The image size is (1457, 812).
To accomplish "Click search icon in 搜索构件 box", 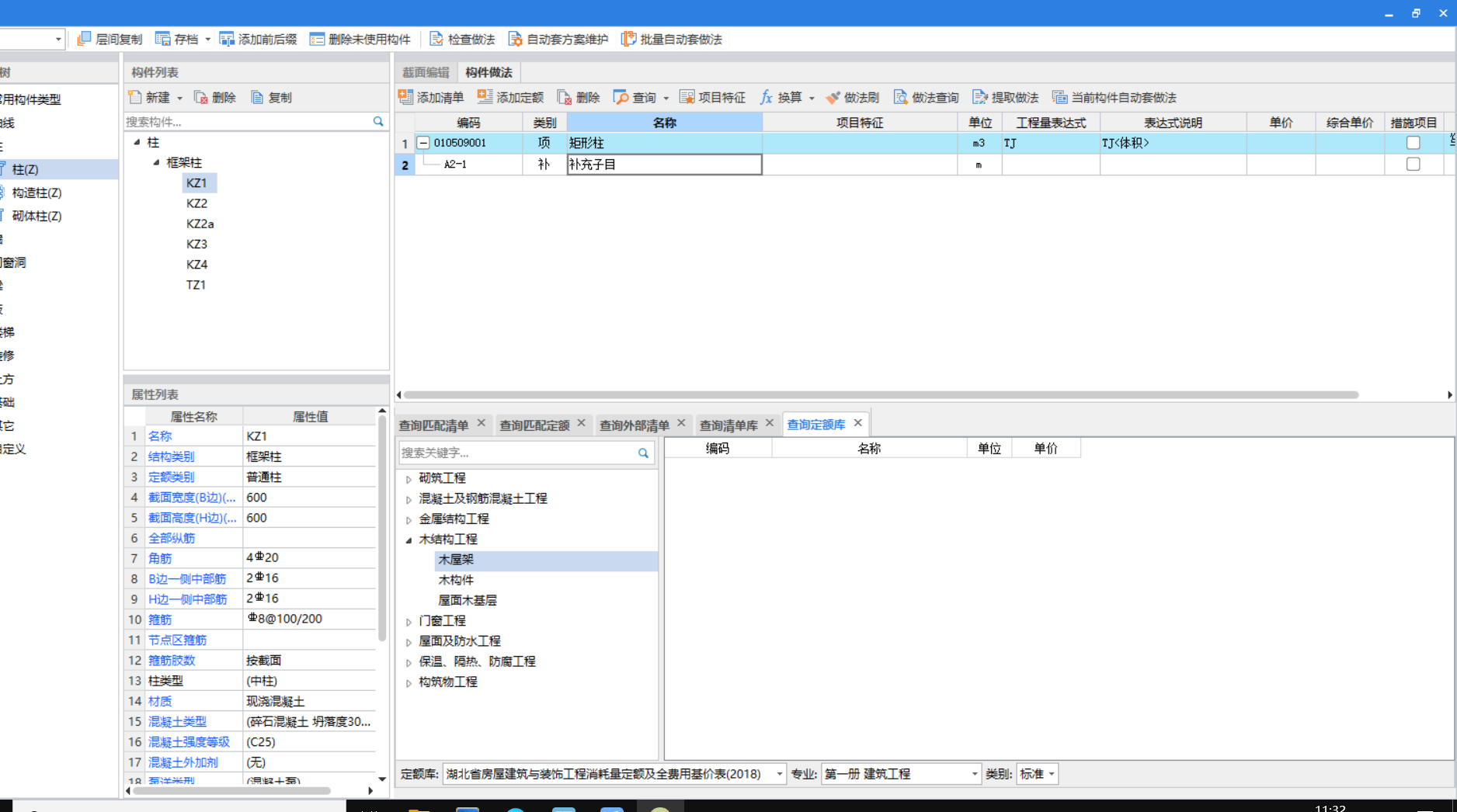I will pos(378,121).
